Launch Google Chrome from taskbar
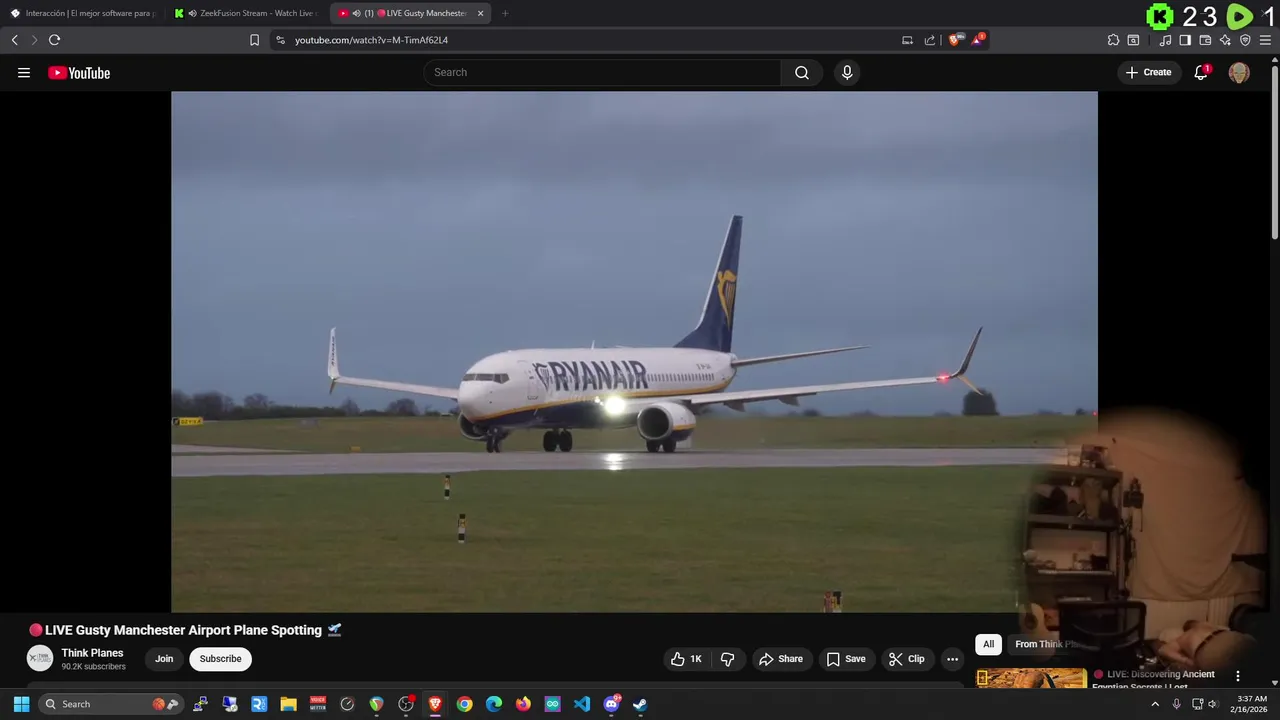The width and height of the screenshot is (1280, 720). click(464, 704)
